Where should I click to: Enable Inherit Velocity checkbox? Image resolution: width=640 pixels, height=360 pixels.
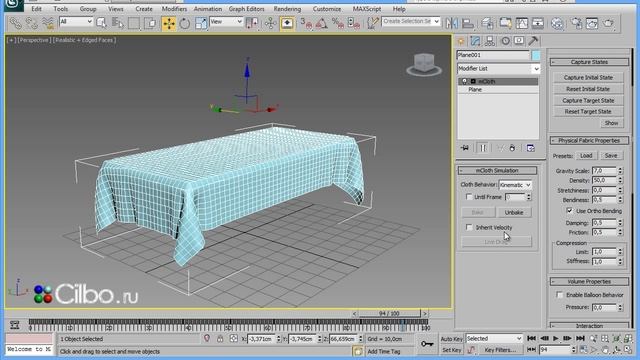(469, 227)
